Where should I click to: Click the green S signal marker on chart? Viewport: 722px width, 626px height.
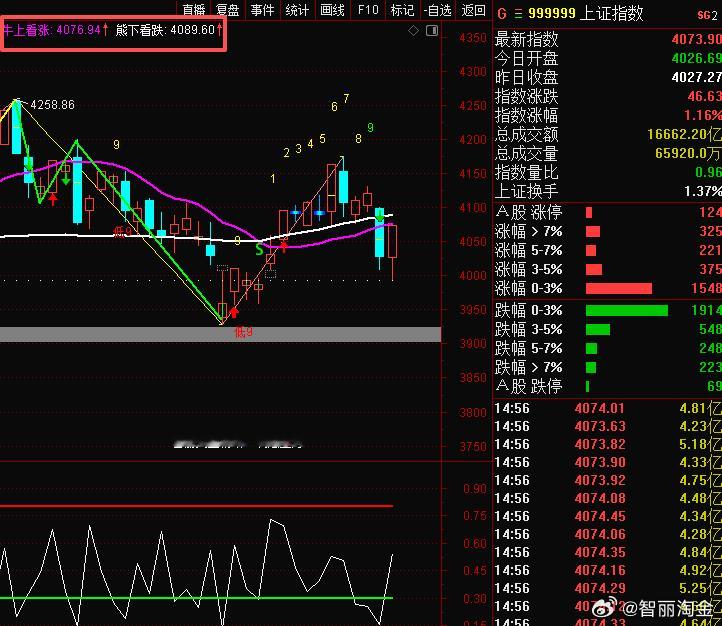coord(259,249)
